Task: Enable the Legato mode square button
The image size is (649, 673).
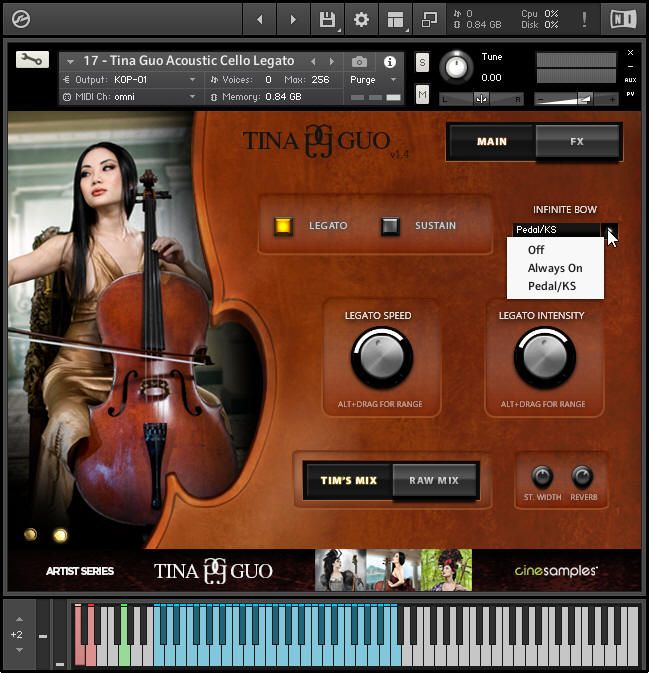Action: coord(283,225)
